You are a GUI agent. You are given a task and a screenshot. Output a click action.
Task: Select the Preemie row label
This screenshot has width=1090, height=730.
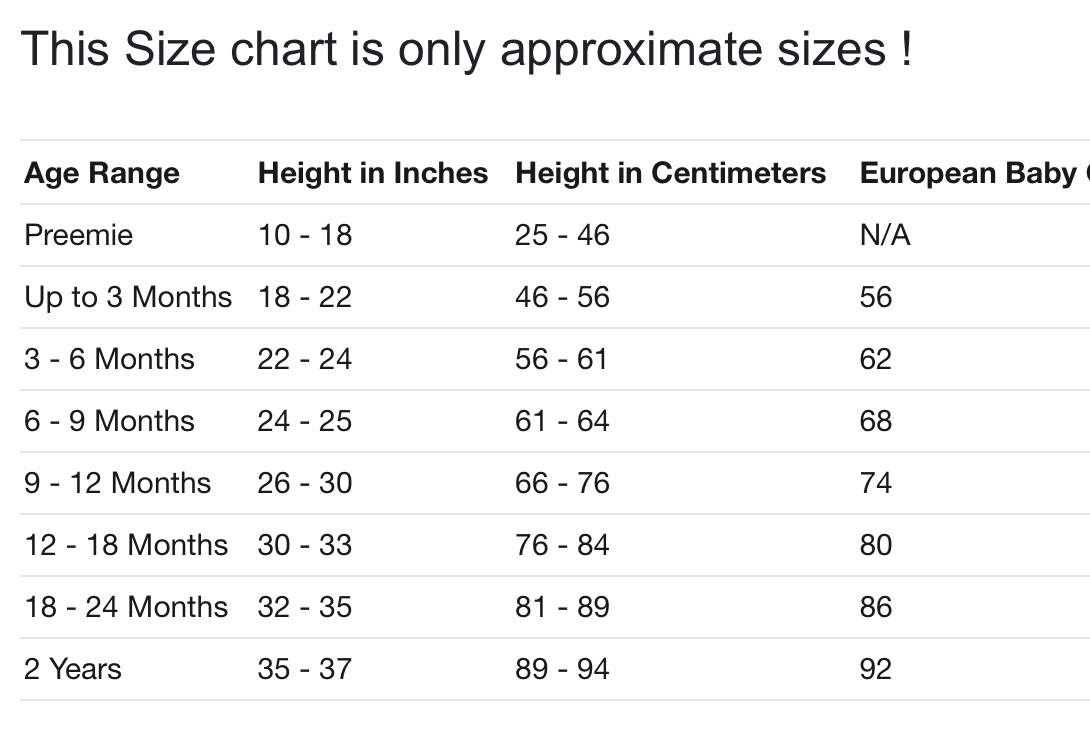78,236
